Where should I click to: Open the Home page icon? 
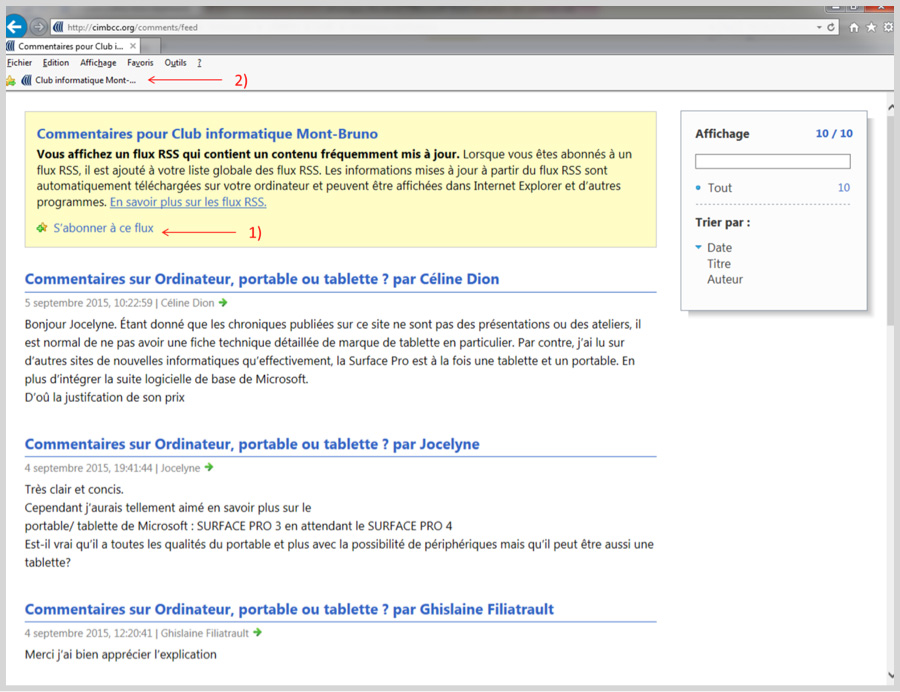(x=854, y=27)
